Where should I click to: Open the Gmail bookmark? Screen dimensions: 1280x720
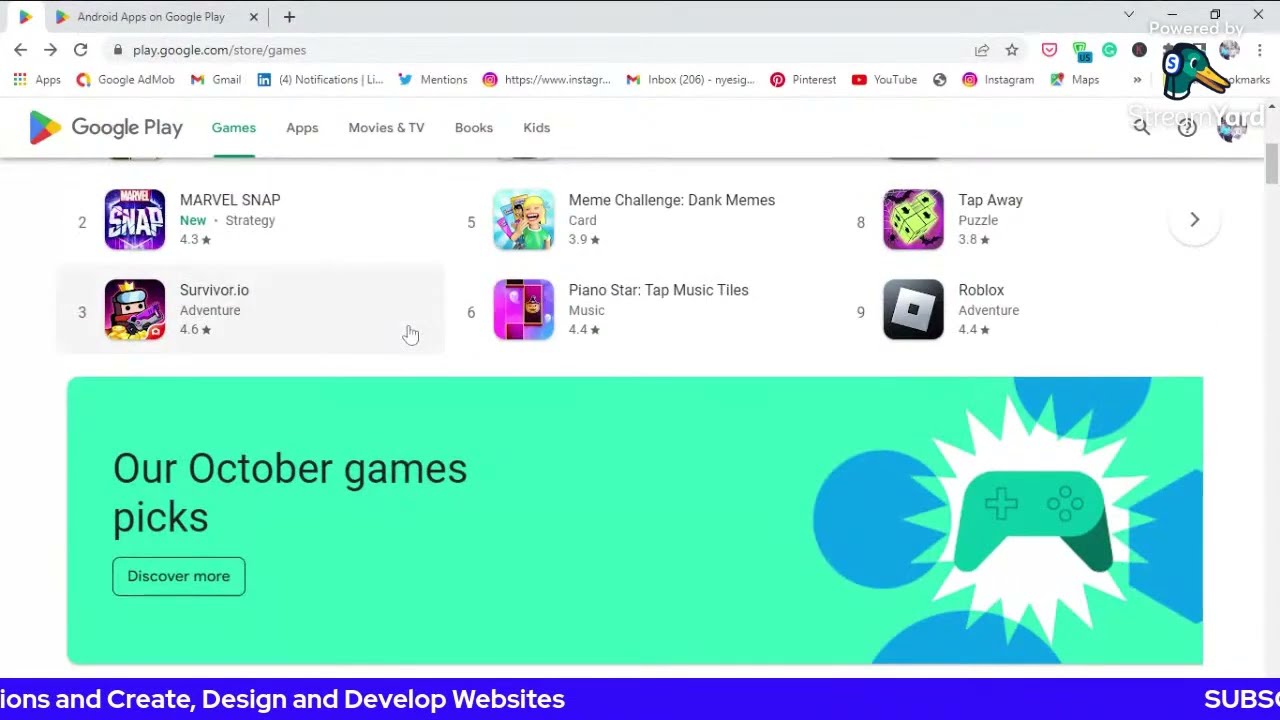215,80
